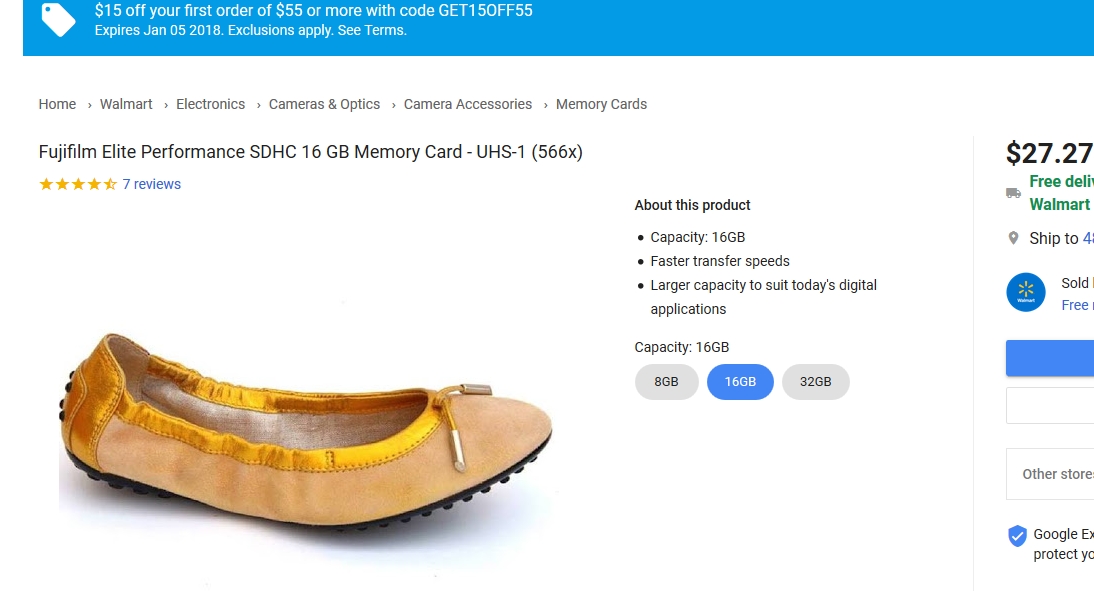Select the 16GB capacity option
This screenshot has width=1094, height=591.
click(x=740, y=382)
